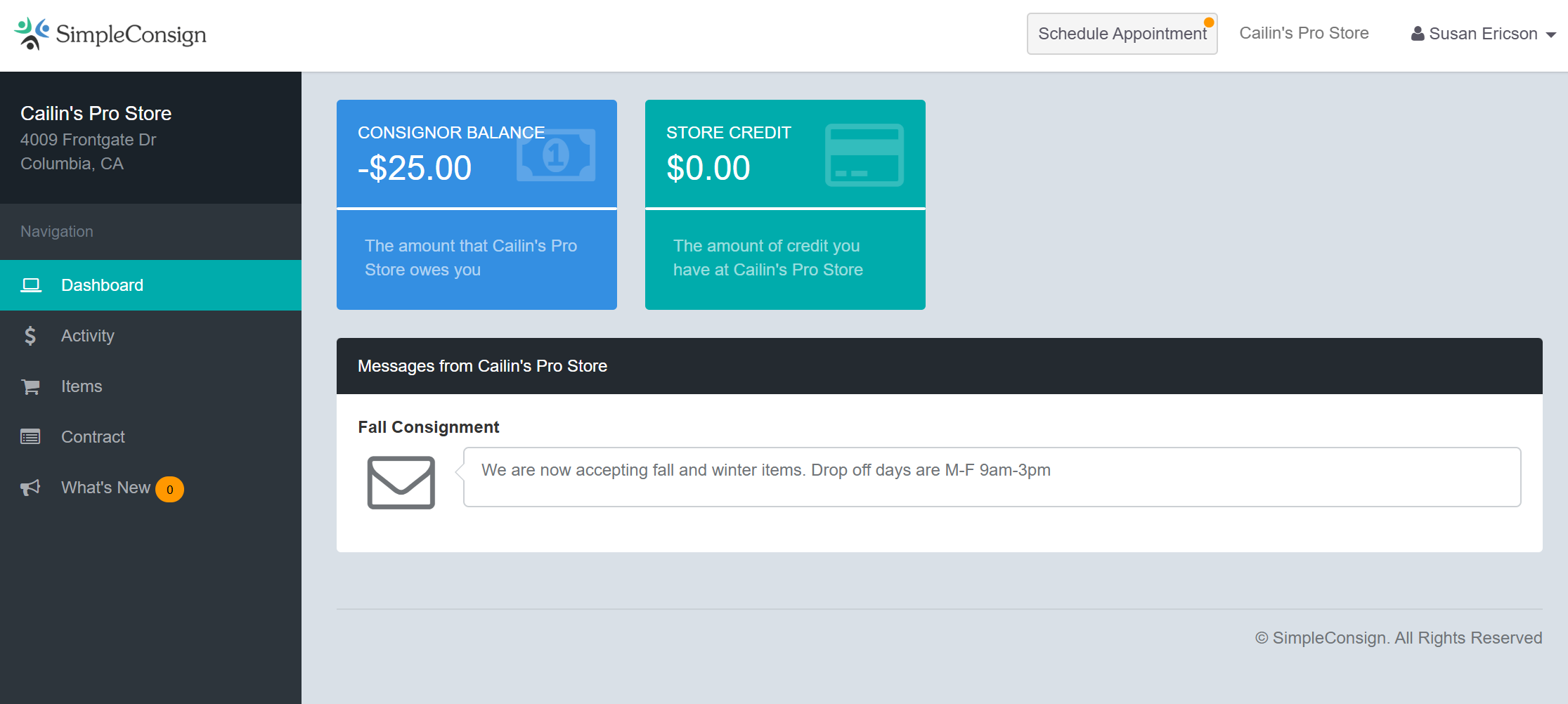Click the fall and winter items message text
Image resolution: width=1568 pixels, height=704 pixels.
766,470
